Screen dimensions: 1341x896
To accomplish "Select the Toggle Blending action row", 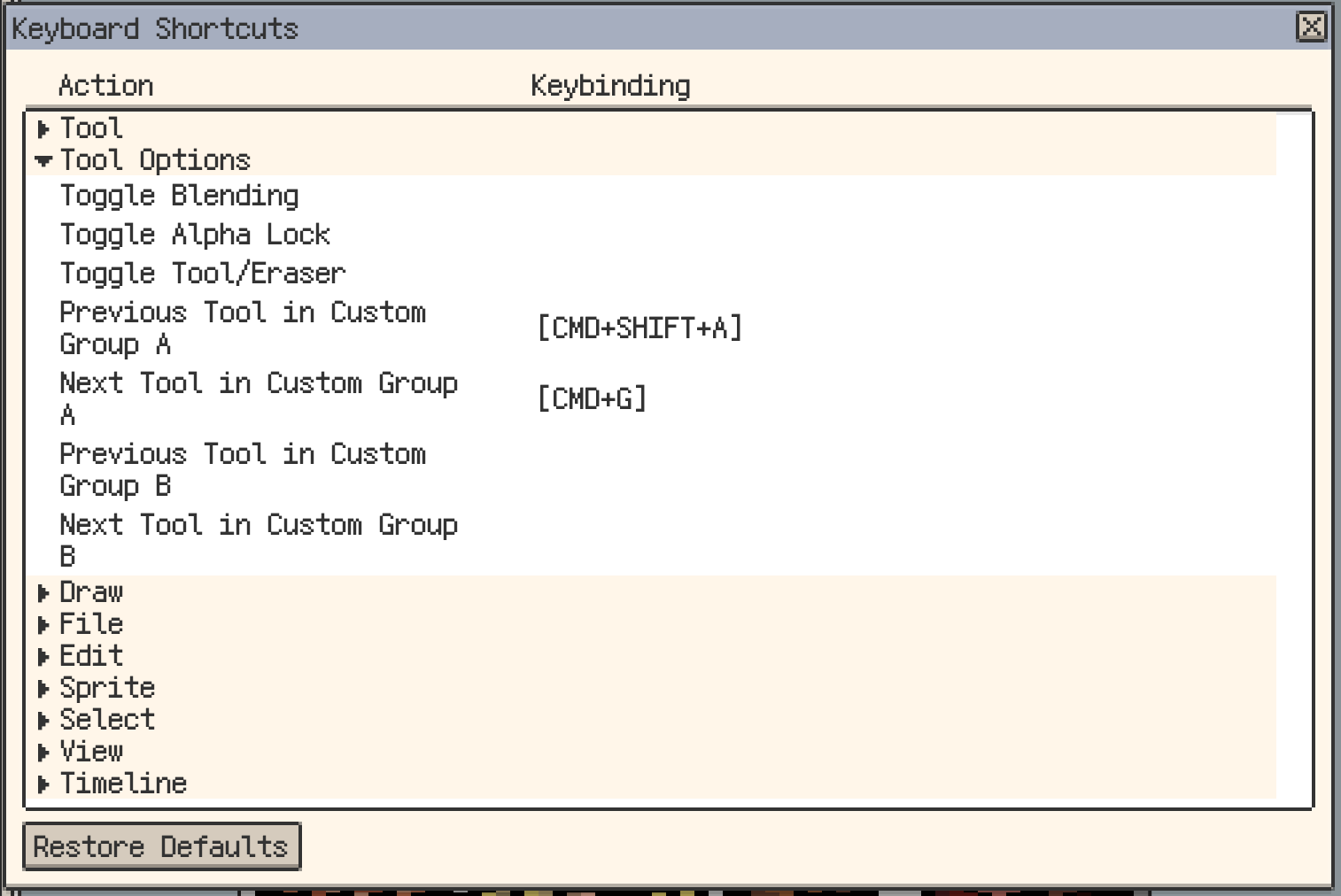I will click(179, 195).
